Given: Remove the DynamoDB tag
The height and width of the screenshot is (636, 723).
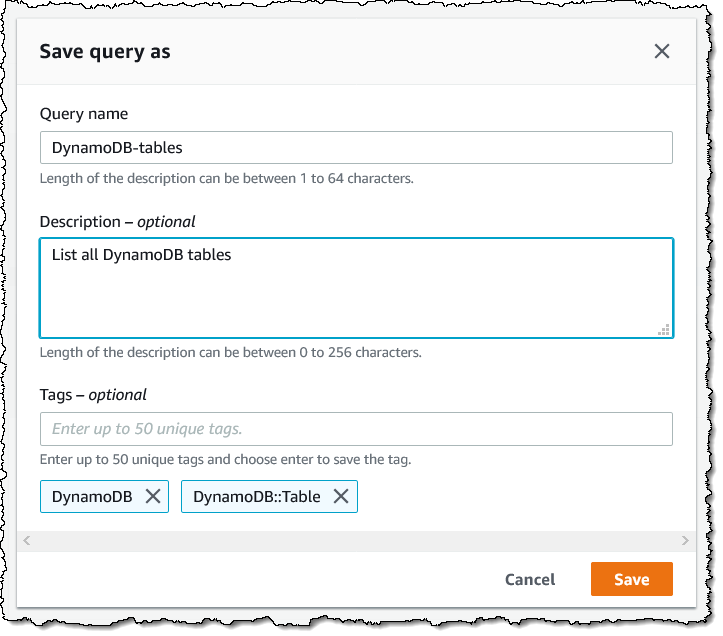Looking at the screenshot, I should [153, 496].
